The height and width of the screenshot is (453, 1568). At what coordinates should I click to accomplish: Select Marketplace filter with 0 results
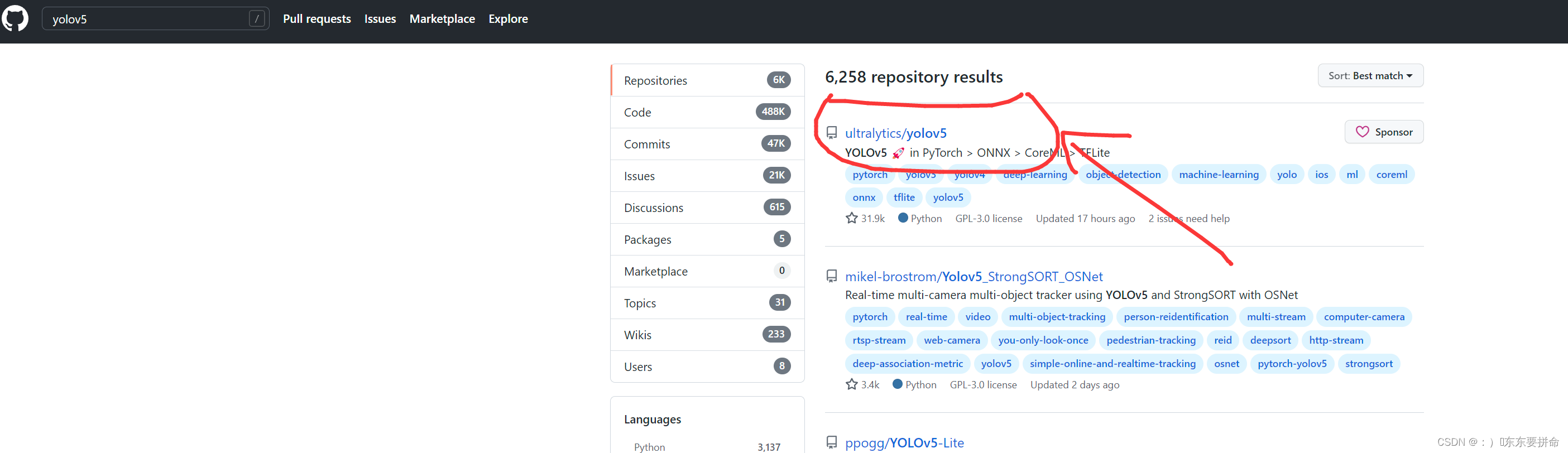click(x=707, y=271)
